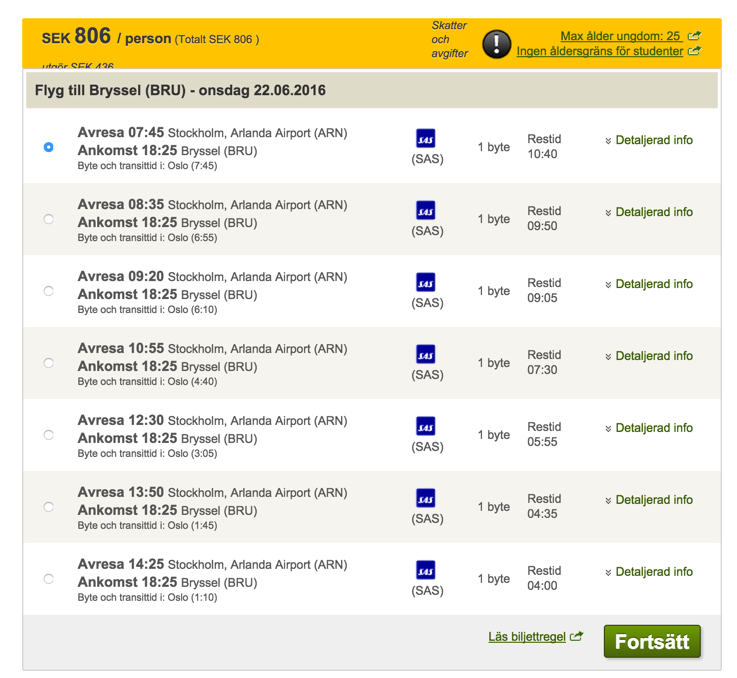
Task: Expand Detaljerad info for the 12:30 flight
Action: point(649,428)
